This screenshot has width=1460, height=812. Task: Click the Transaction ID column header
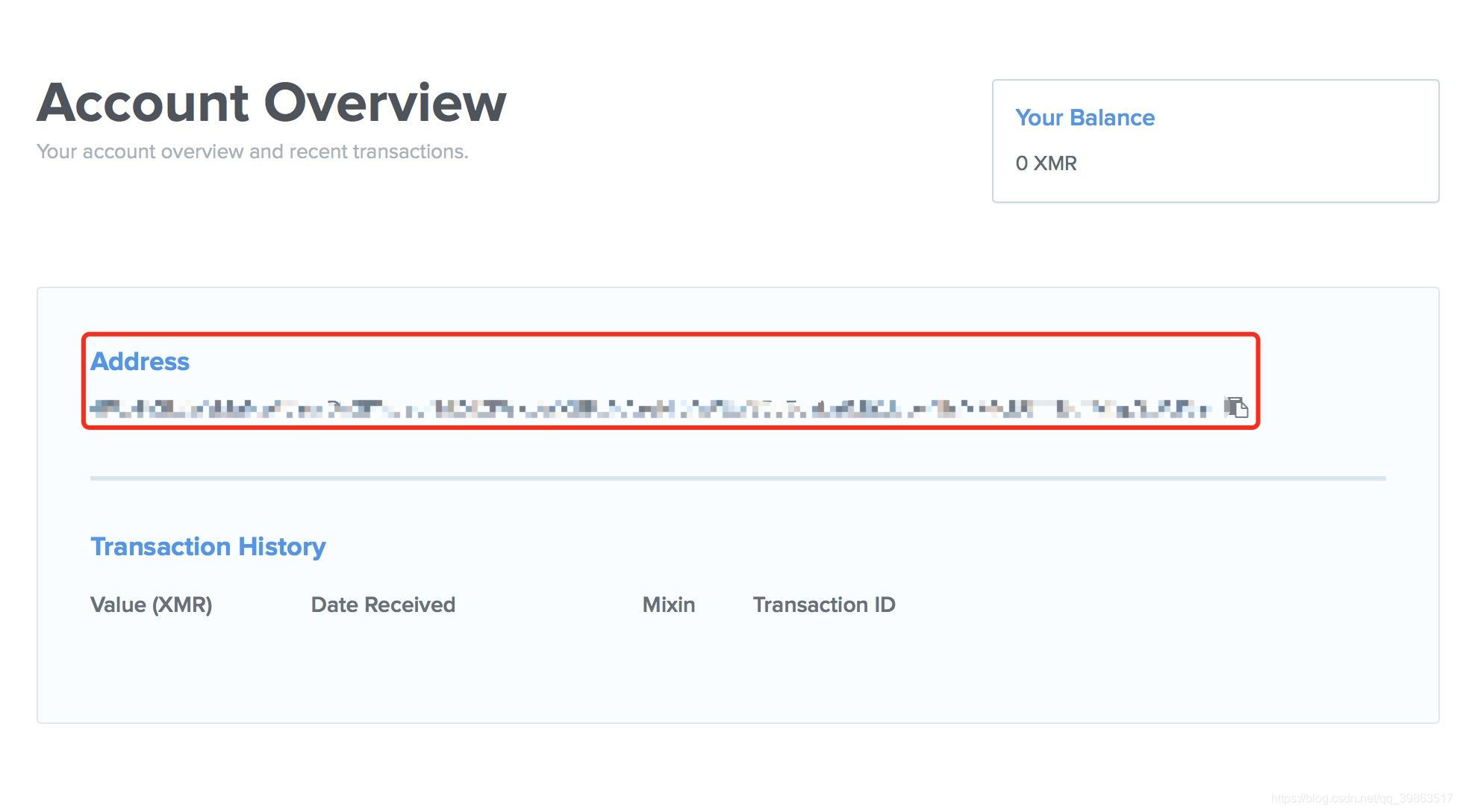[824, 605]
